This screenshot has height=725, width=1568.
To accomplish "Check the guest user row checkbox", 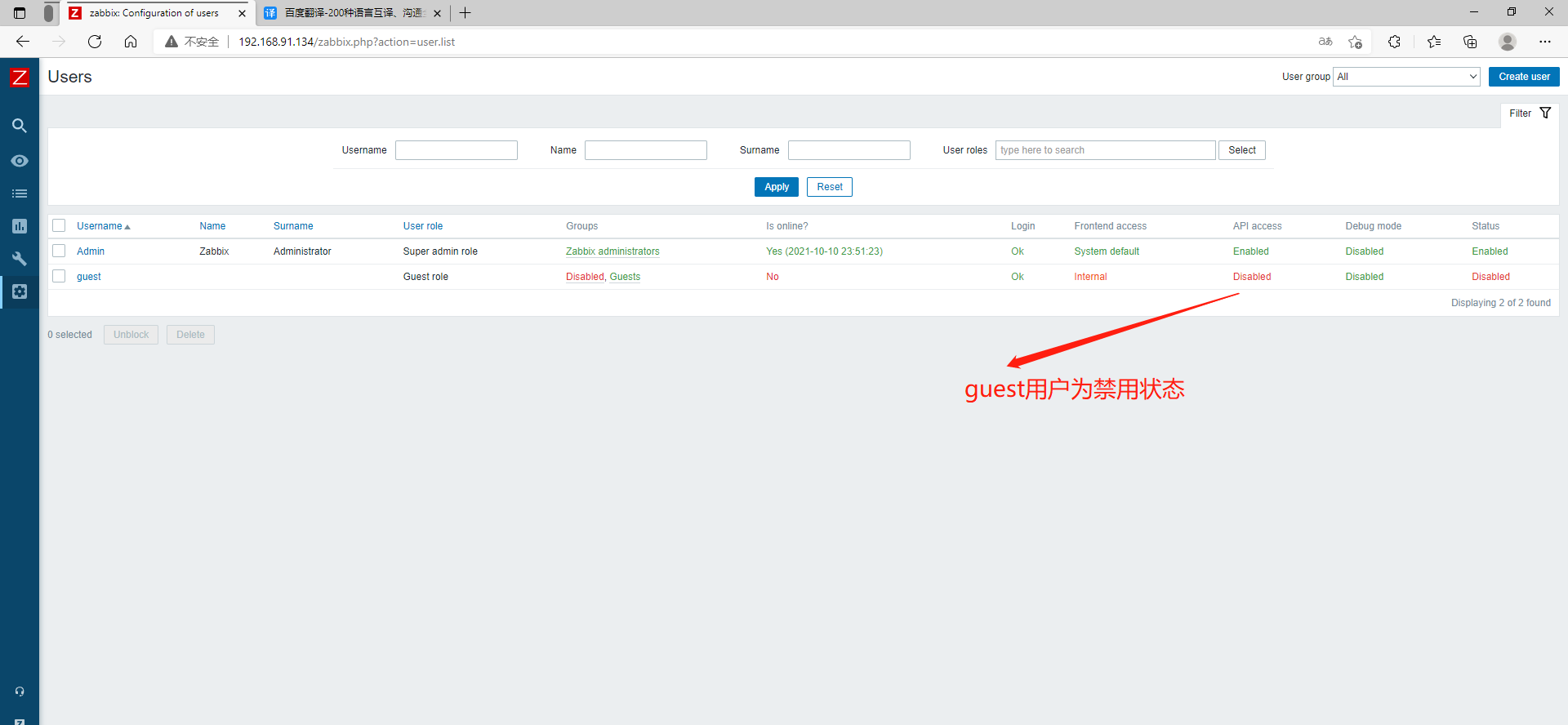I will (59, 276).
